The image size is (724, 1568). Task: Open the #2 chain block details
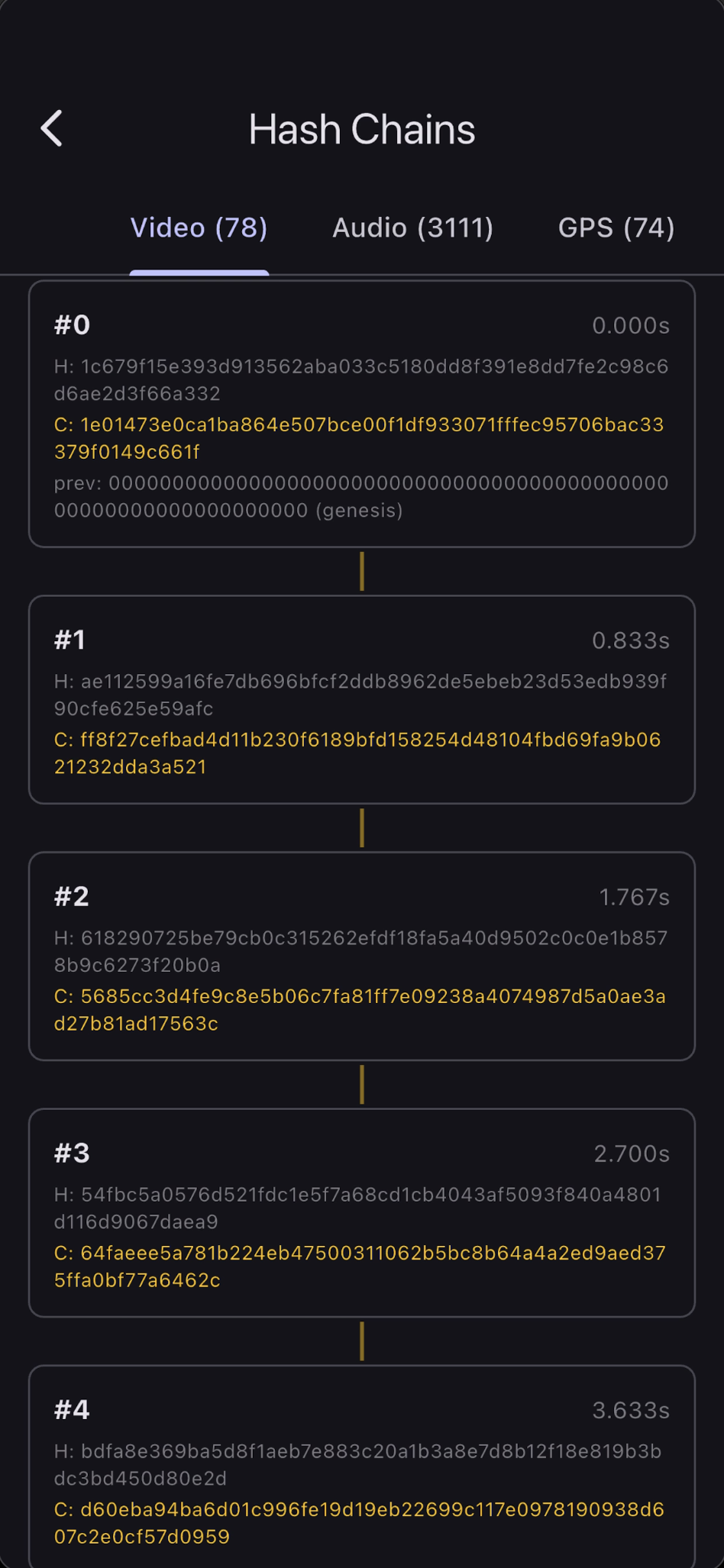[x=362, y=957]
